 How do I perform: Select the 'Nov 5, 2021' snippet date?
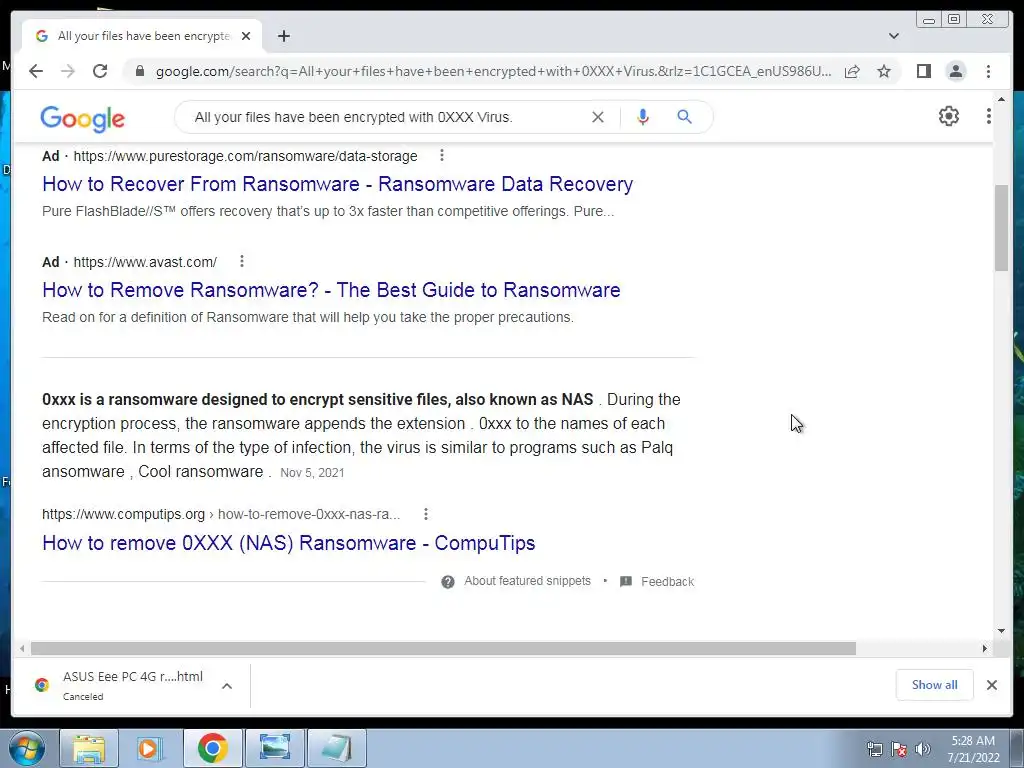312,473
